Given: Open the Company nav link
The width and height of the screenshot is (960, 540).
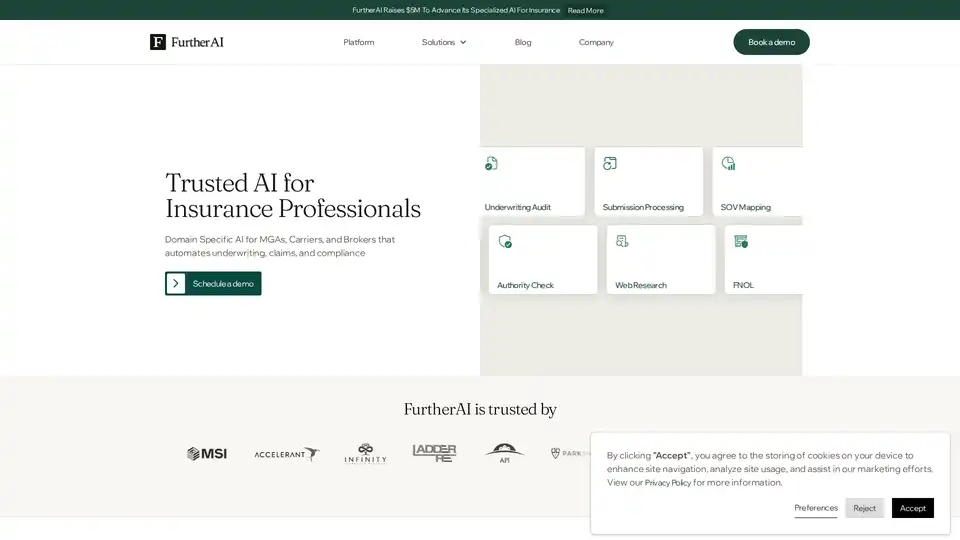Looking at the screenshot, I should point(596,42).
